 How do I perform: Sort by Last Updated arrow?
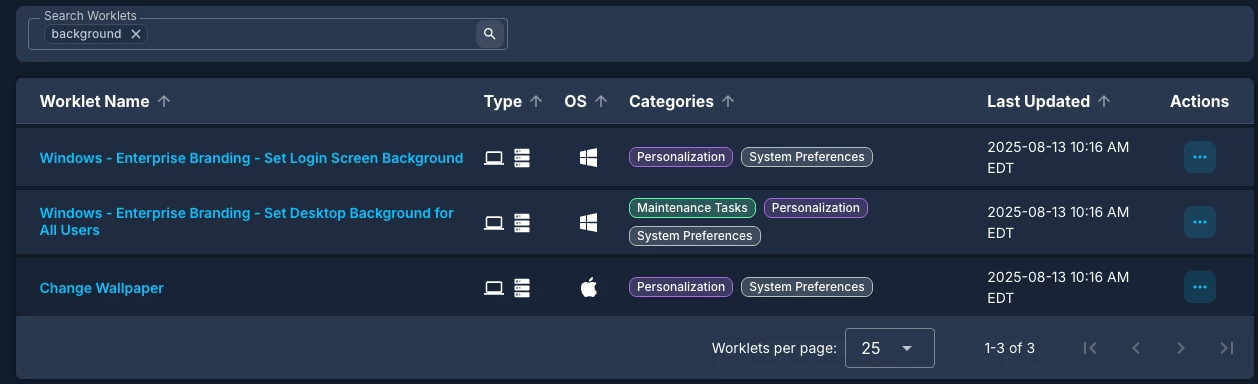click(x=1104, y=101)
